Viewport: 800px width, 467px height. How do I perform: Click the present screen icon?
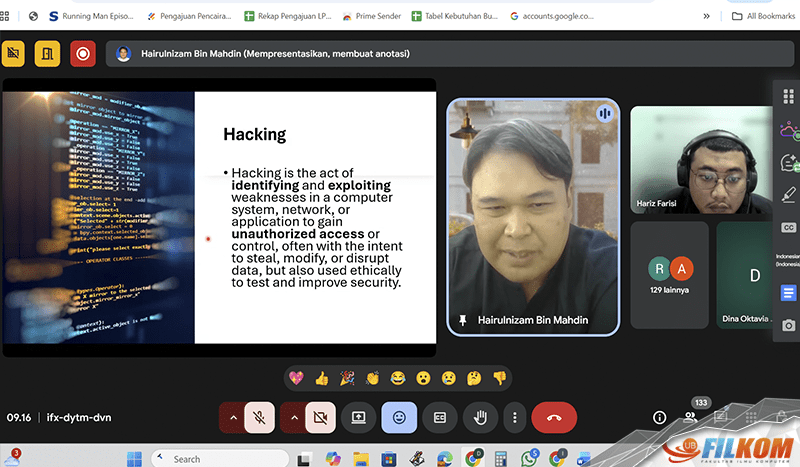(358, 417)
